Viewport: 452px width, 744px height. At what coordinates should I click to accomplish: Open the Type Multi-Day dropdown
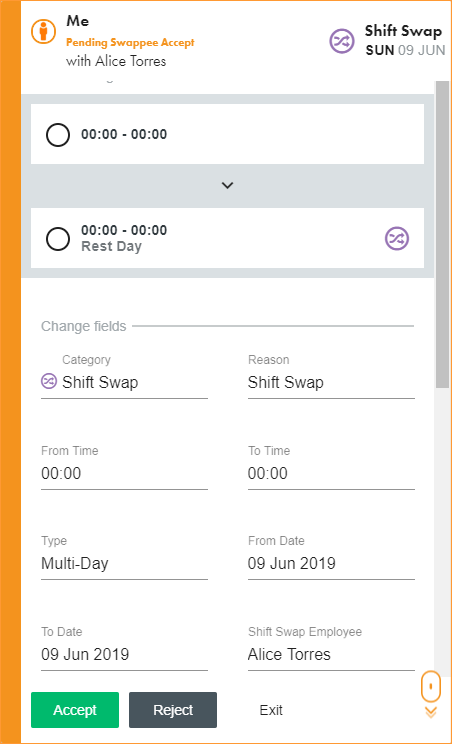tap(124, 564)
